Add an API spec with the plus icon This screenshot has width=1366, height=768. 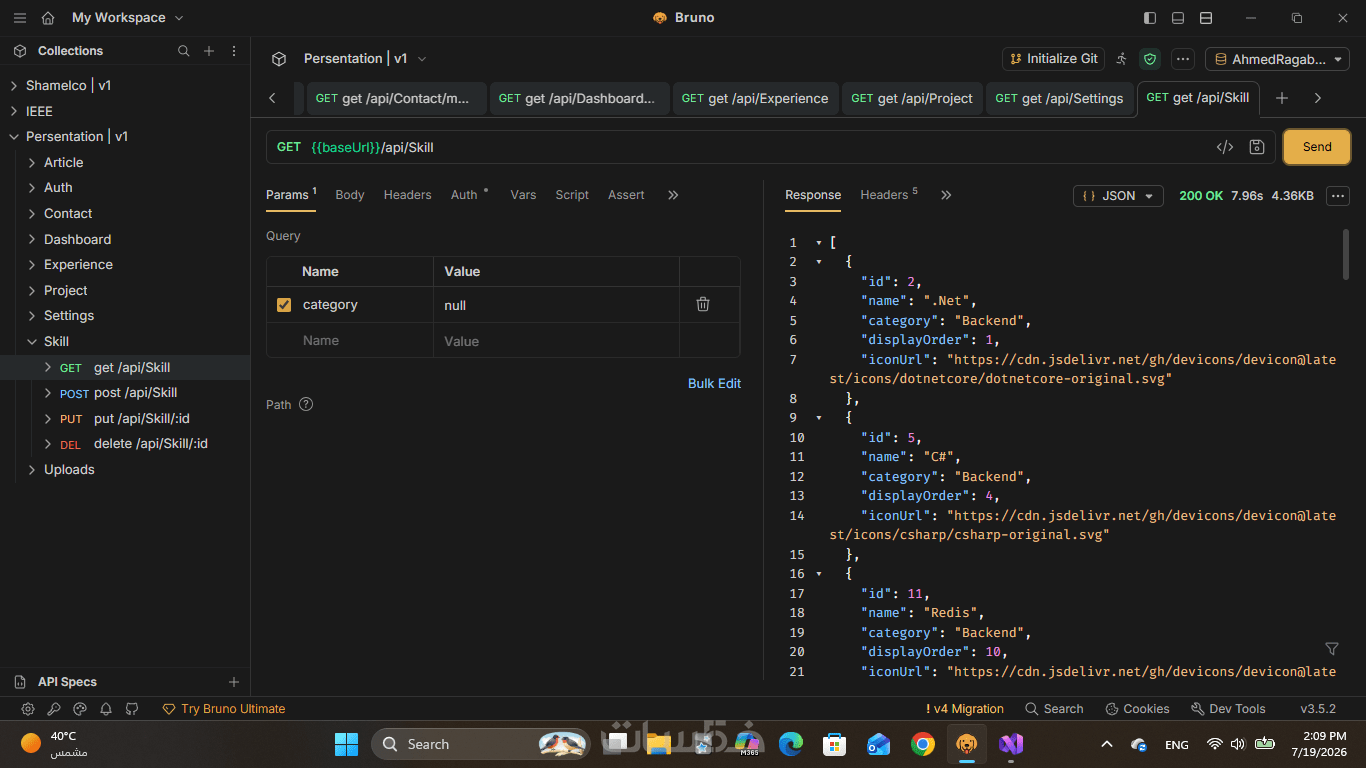[x=234, y=682]
